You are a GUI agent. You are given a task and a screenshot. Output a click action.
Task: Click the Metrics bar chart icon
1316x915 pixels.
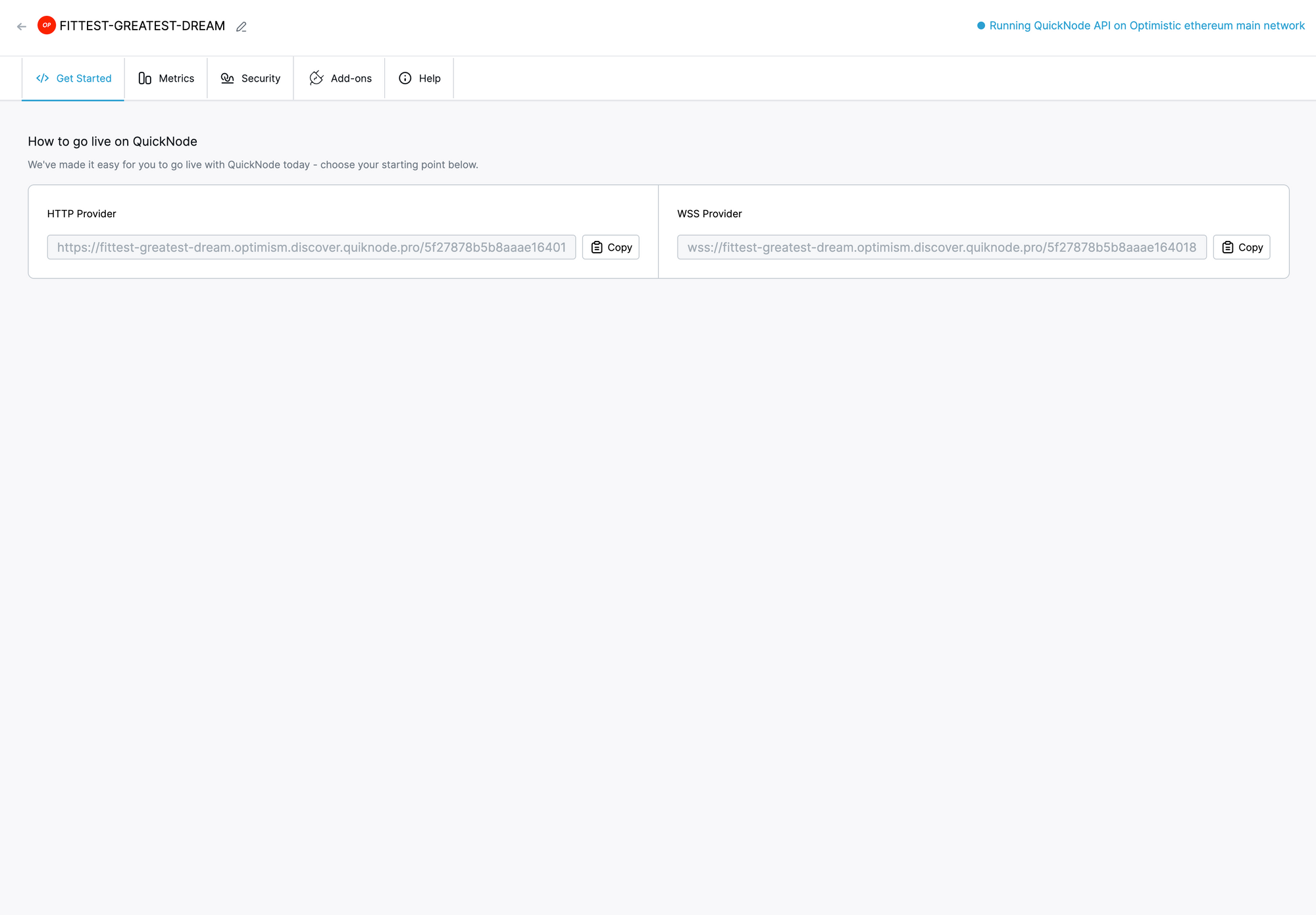coord(145,78)
